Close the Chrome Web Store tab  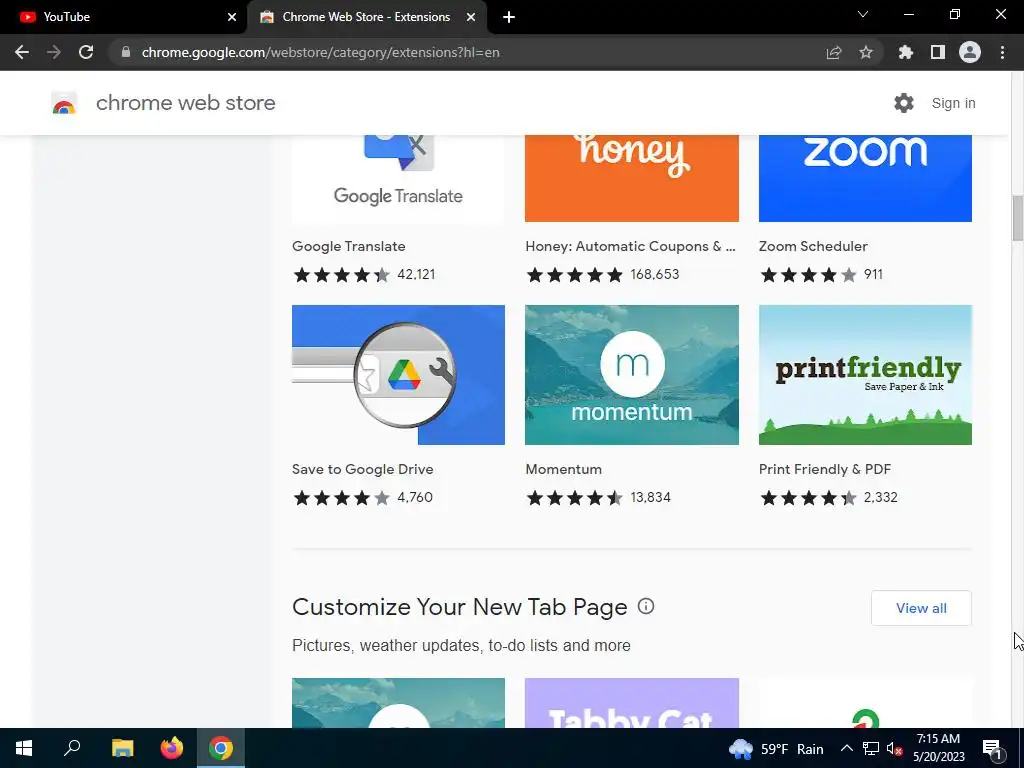point(471,17)
